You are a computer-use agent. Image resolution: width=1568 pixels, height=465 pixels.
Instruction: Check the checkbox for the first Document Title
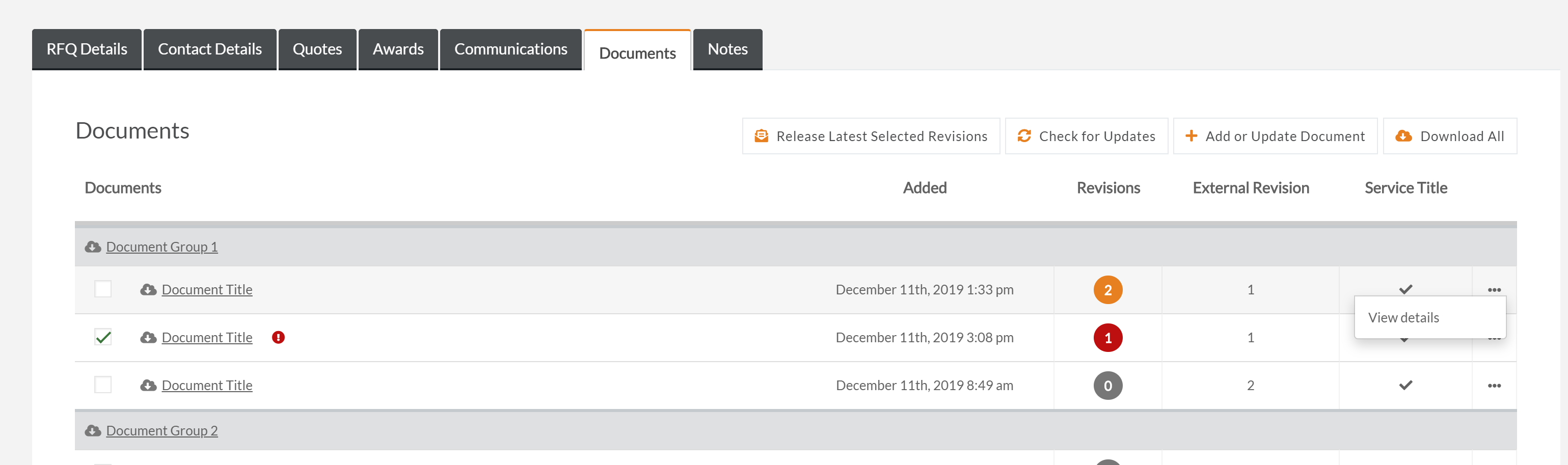click(102, 290)
